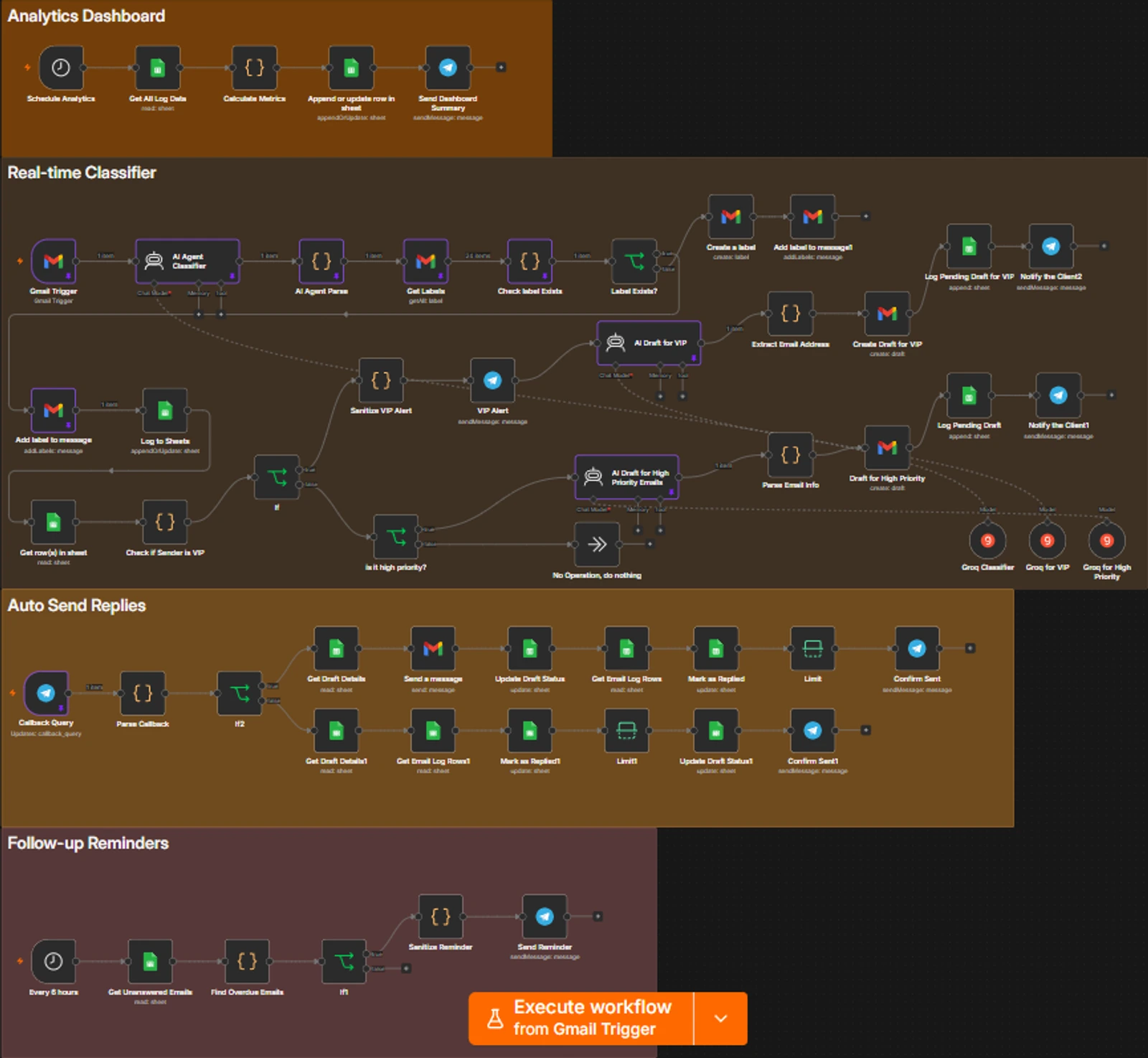Click the If2 branching node
The width and height of the screenshot is (1148, 1058).
coord(240,693)
